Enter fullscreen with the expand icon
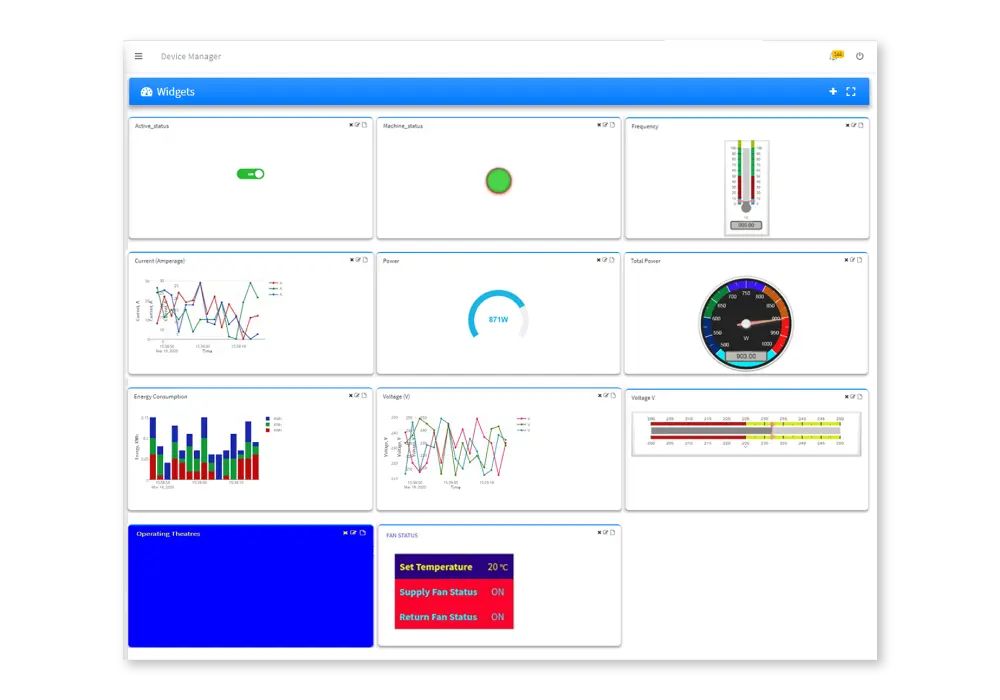 click(851, 91)
